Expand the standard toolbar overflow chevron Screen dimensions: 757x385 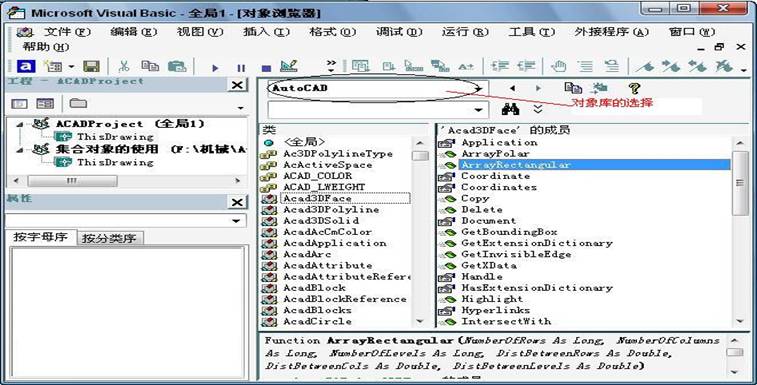pos(331,66)
